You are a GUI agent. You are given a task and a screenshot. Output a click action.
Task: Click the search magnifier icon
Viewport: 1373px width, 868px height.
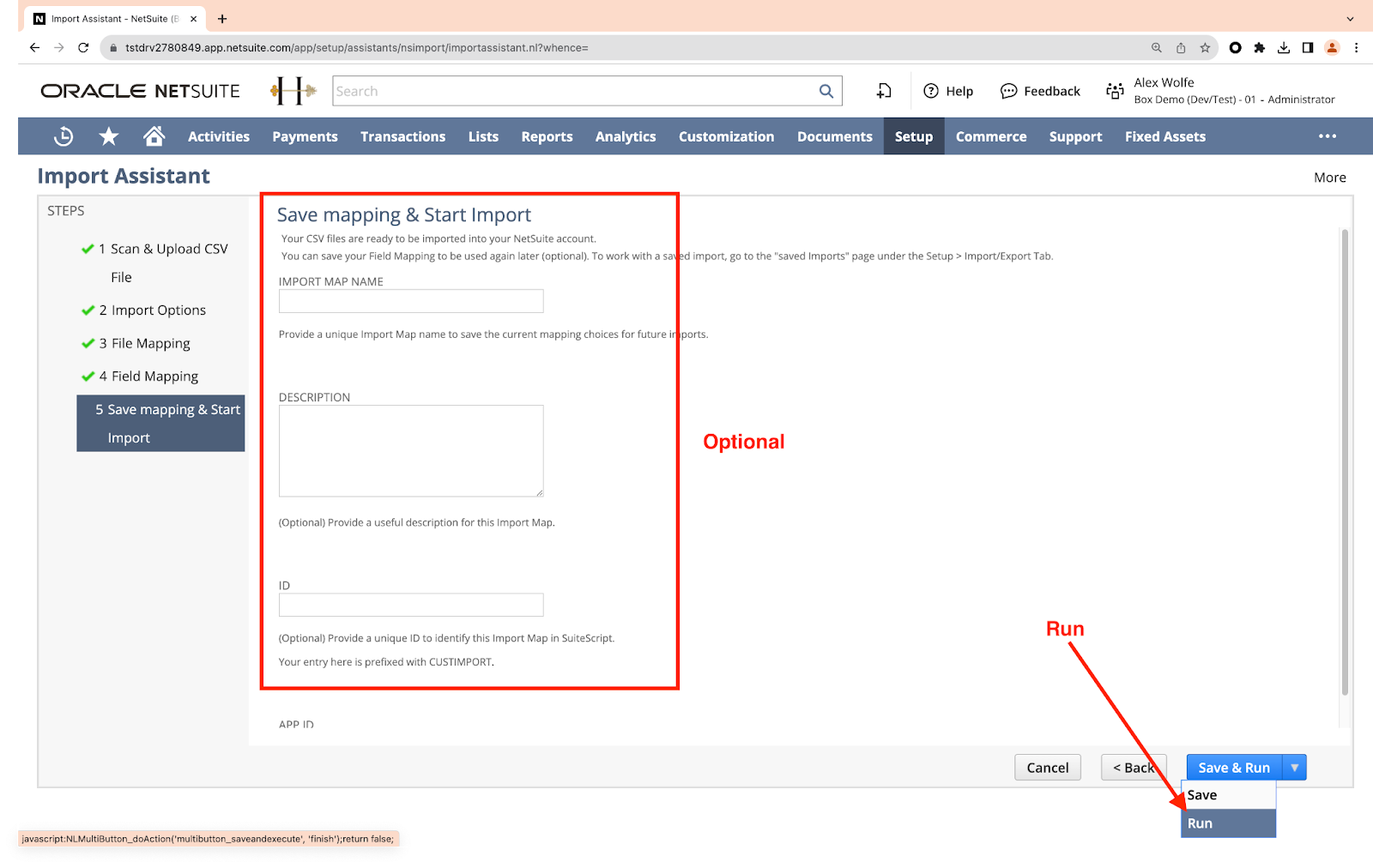pos(826,91)
